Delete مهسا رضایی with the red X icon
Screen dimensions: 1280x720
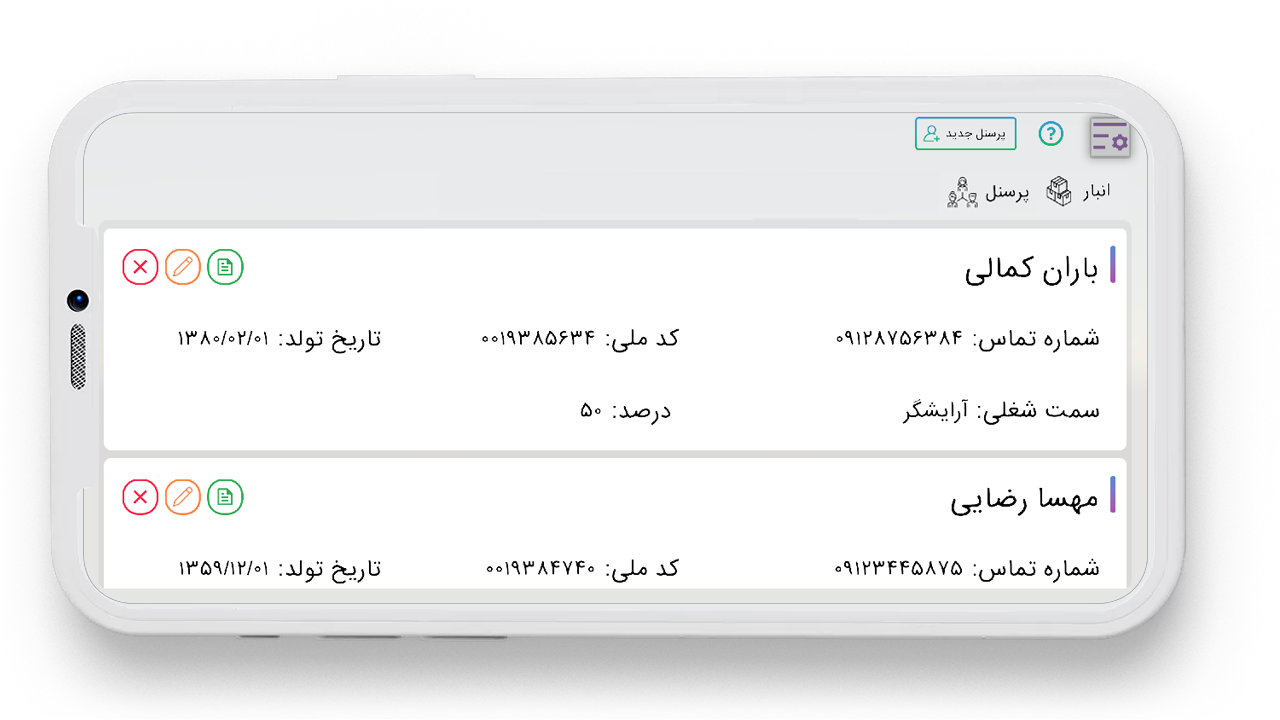(141, 497)
